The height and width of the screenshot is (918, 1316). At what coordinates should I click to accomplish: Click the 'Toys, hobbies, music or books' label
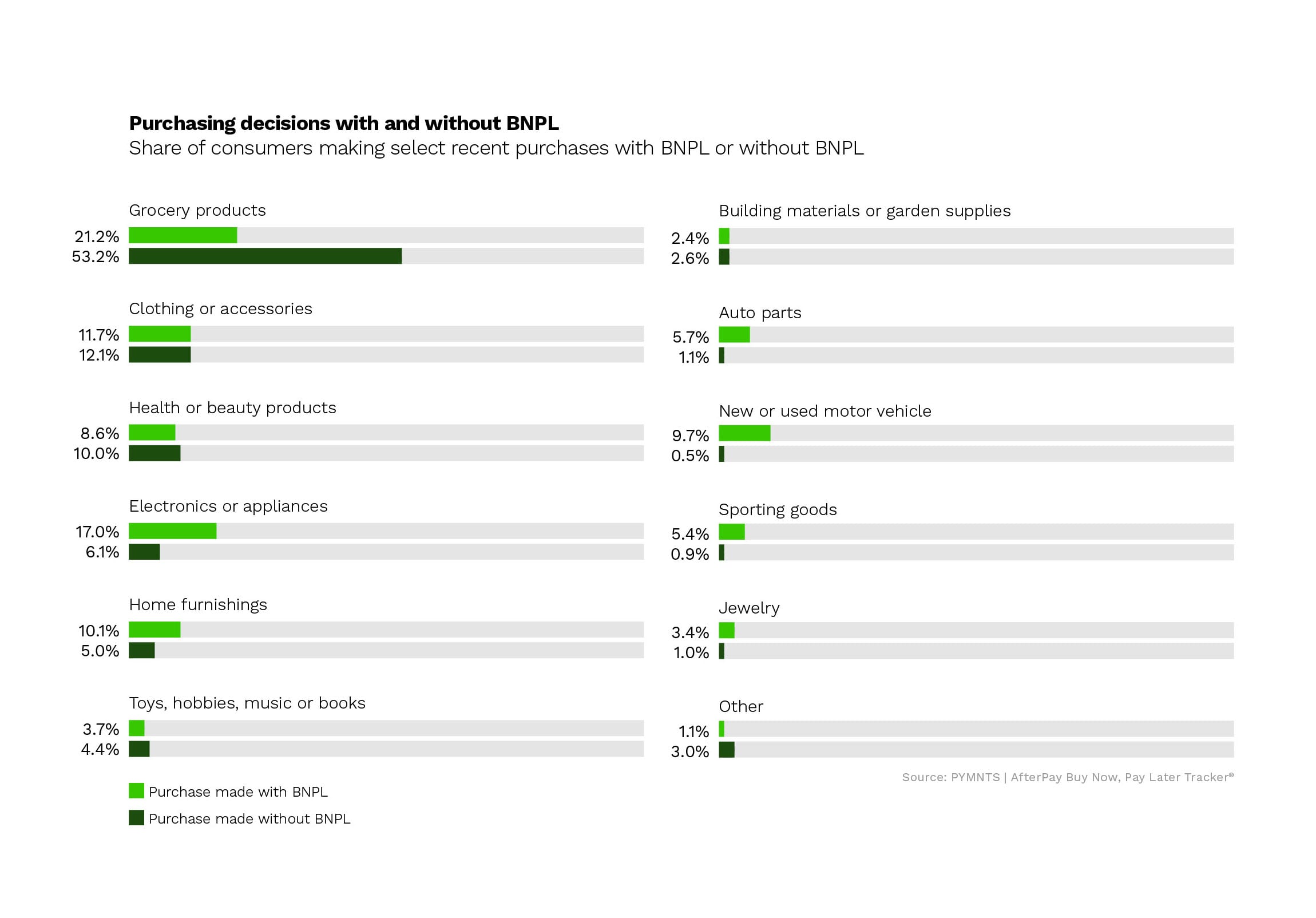[247, 703]
